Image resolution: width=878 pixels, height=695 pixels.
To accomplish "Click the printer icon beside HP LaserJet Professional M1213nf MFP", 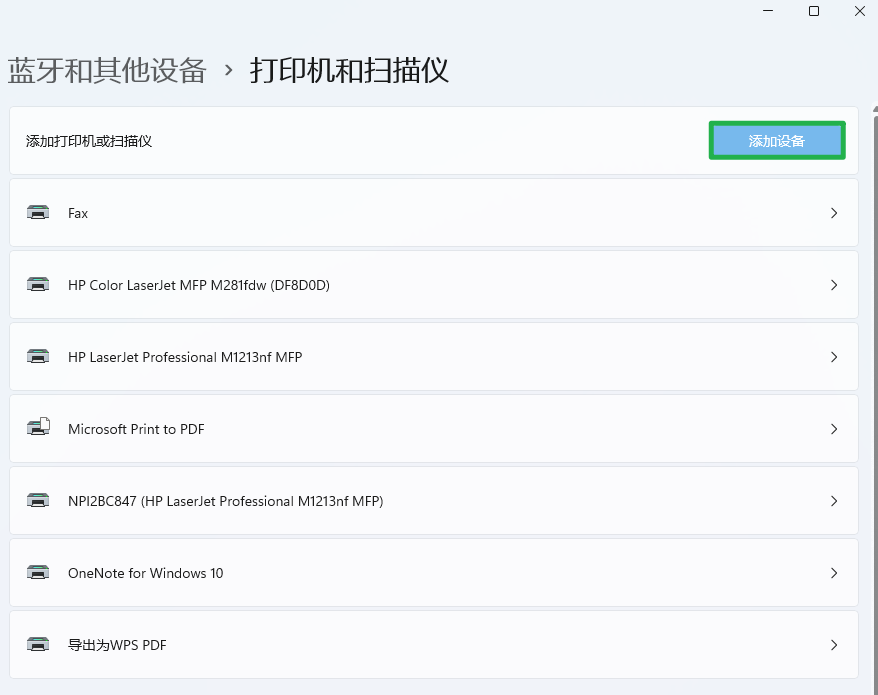I will point(38,357).
